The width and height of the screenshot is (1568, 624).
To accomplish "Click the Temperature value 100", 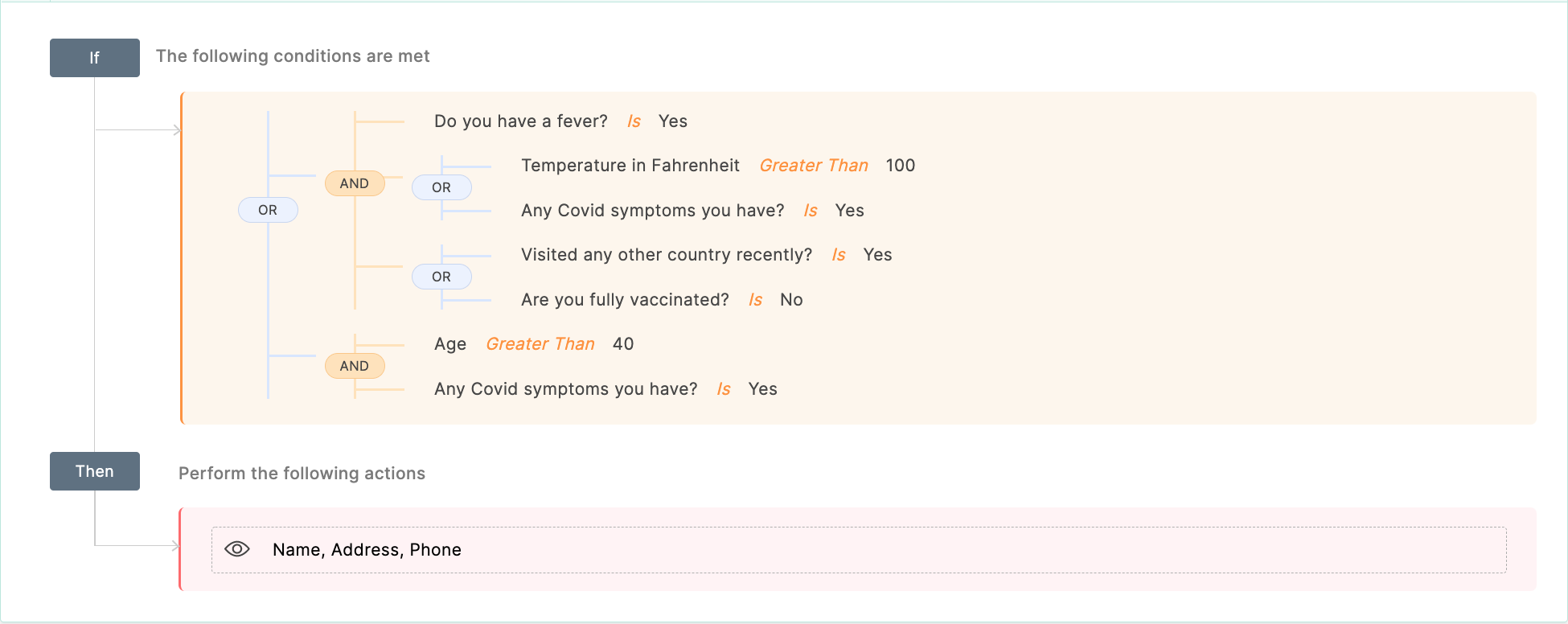I will tap(901, 166).
